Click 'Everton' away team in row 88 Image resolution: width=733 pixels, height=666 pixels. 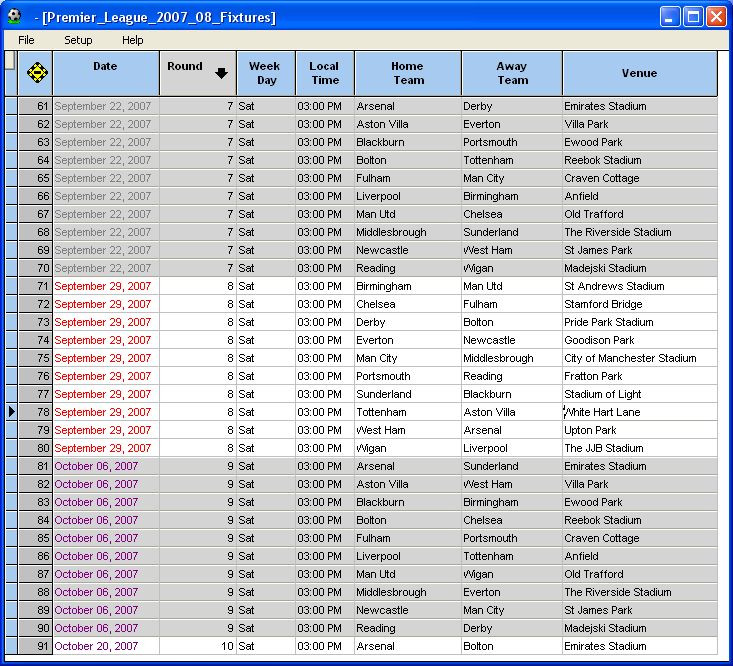click(x=512, y=592)
